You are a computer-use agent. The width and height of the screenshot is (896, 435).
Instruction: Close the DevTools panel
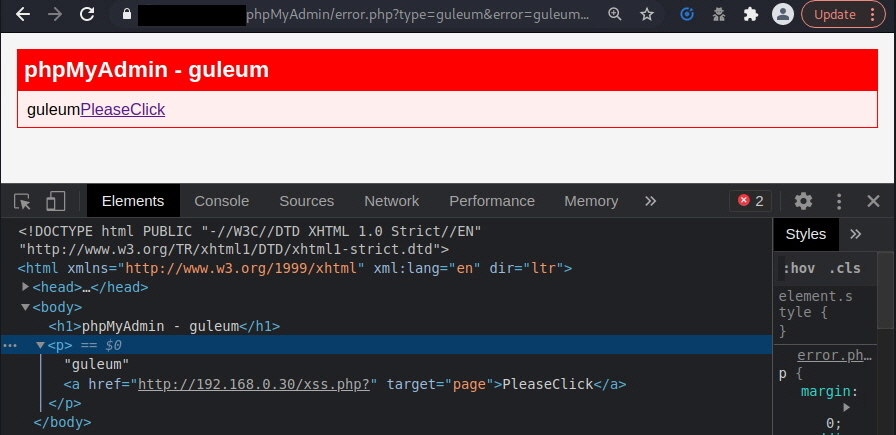873,201
